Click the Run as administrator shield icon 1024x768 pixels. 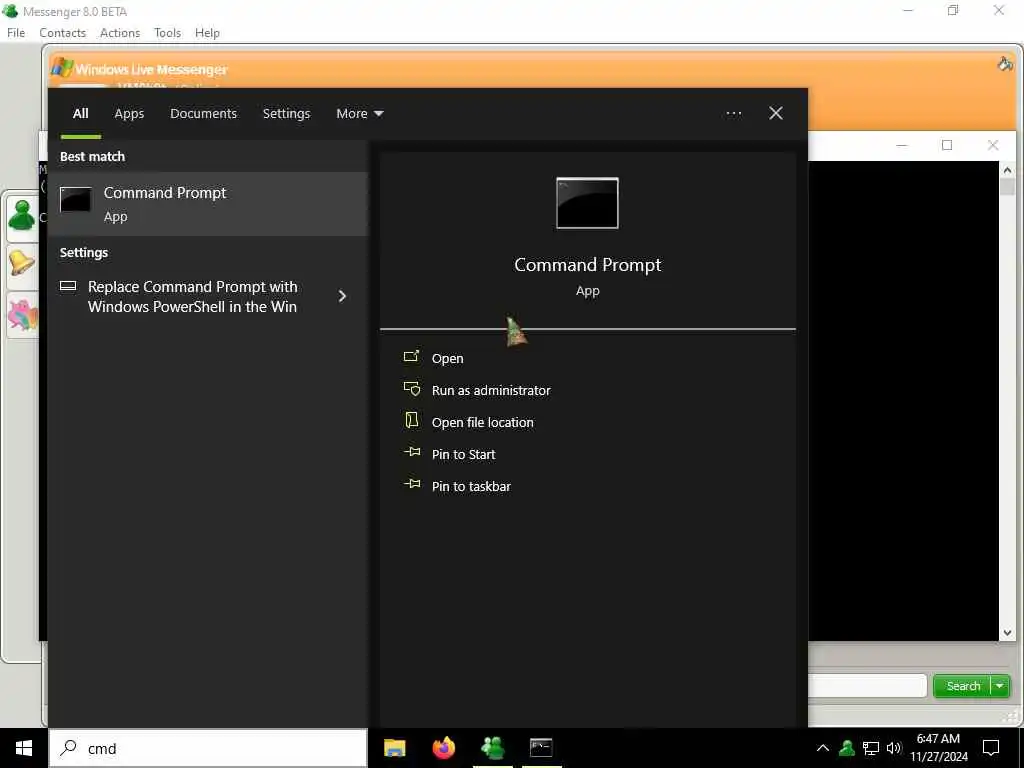[411, 389]
